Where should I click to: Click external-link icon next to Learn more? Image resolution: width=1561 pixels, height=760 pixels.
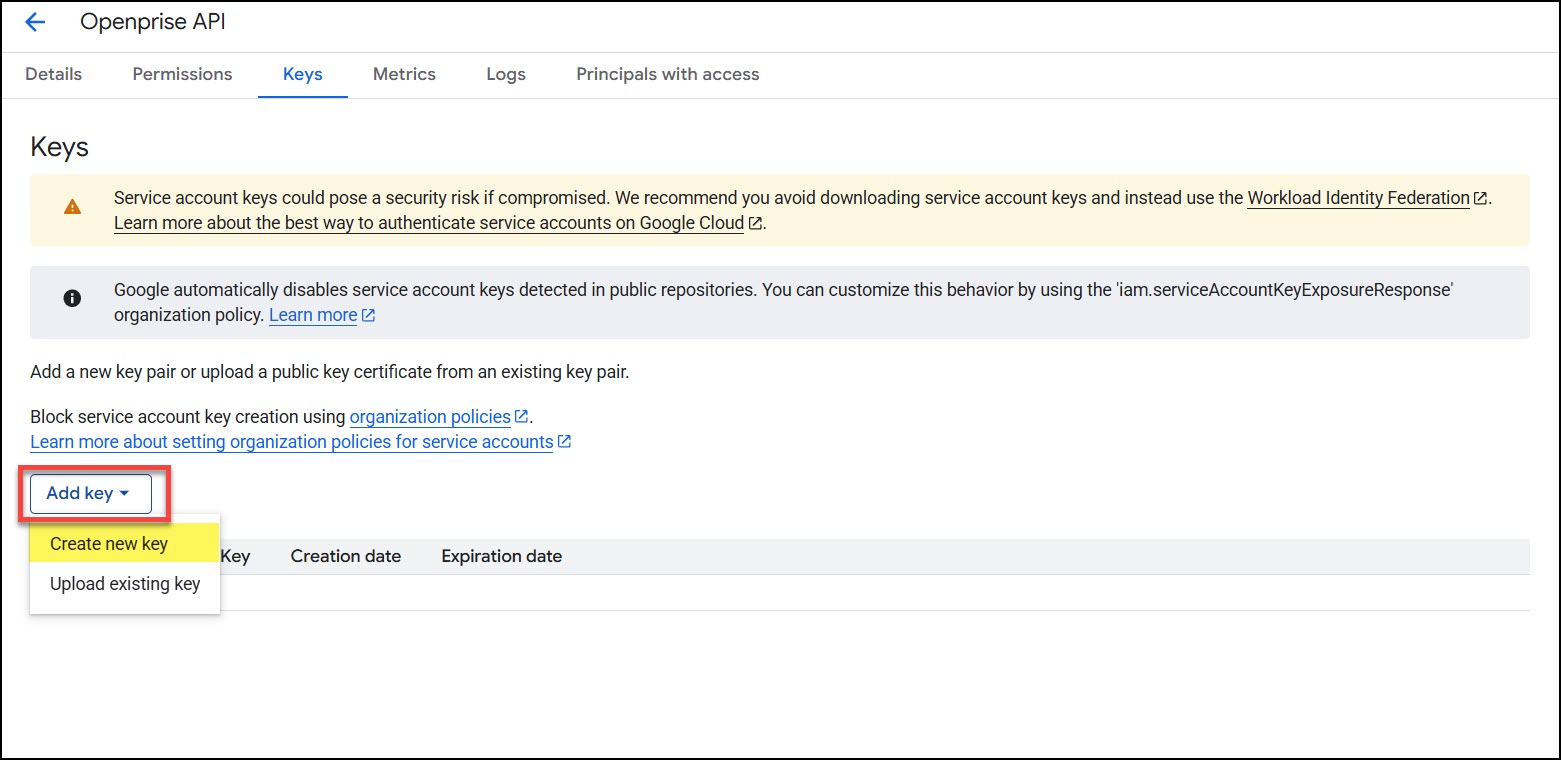point(368,315)
